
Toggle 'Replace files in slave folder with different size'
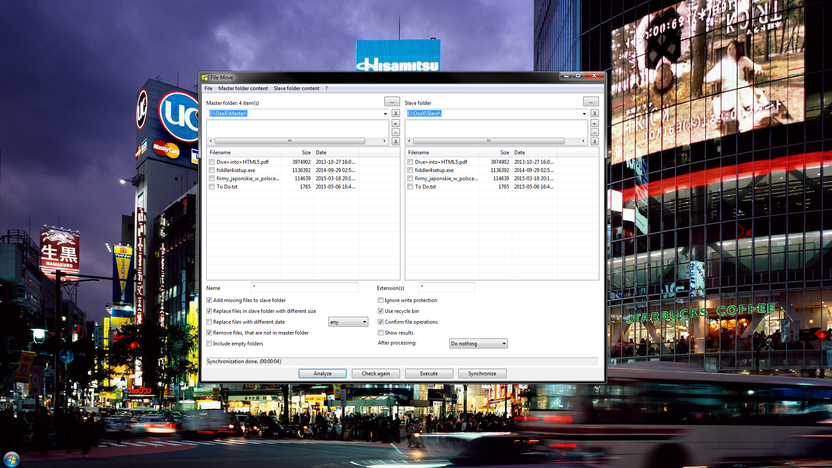click(x=209, y=311)
